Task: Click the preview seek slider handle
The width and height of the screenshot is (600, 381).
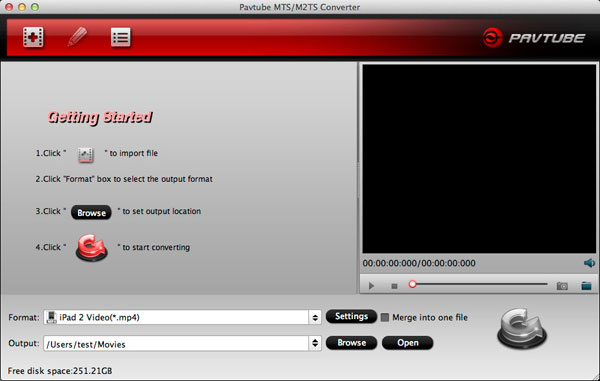Action: 412,284
